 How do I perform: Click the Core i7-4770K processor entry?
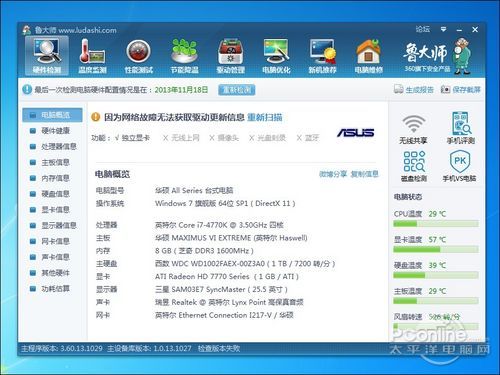(x=219, y=225)
